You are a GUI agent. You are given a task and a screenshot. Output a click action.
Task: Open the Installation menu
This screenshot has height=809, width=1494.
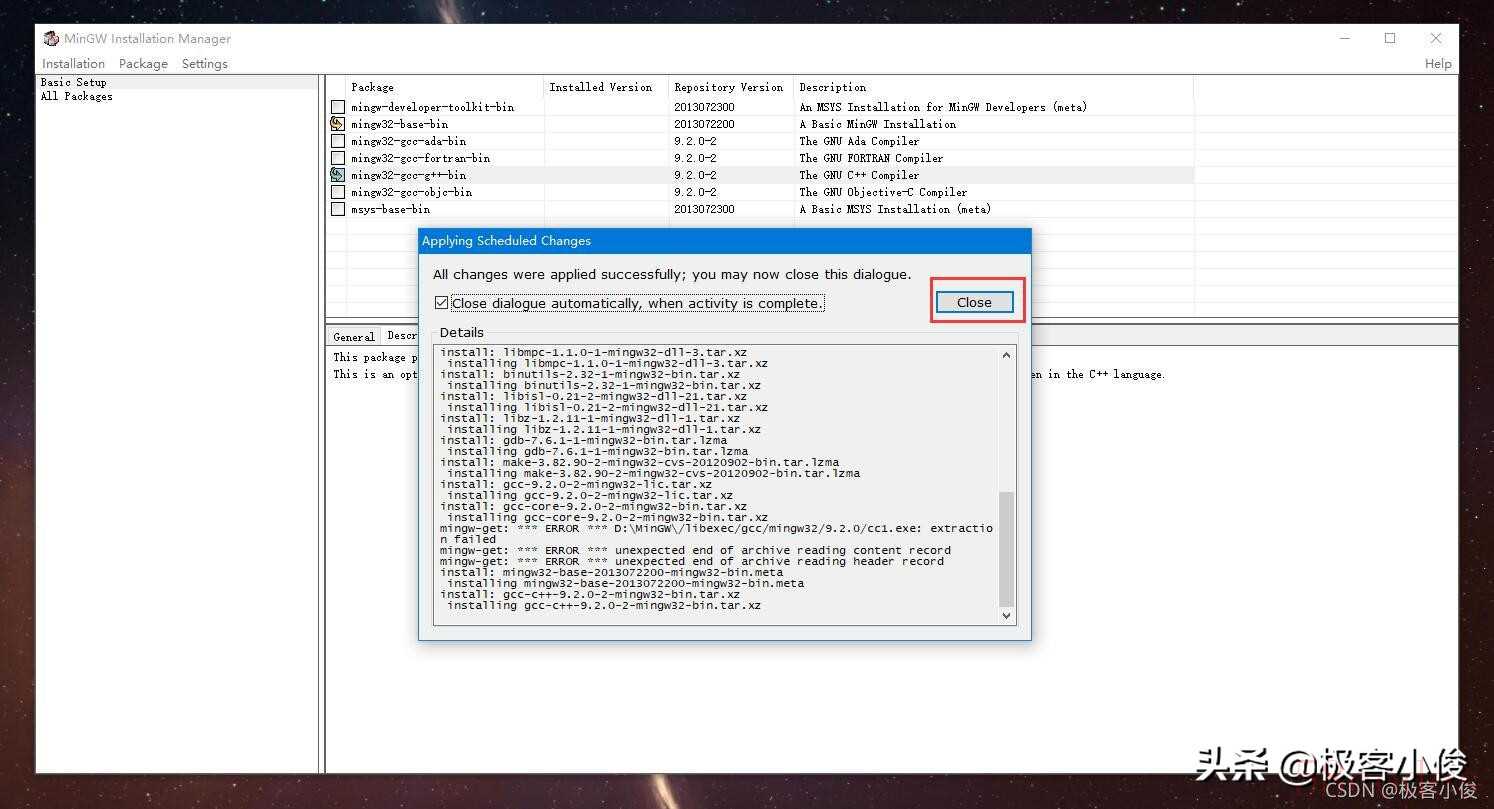(x=73, y=63)
